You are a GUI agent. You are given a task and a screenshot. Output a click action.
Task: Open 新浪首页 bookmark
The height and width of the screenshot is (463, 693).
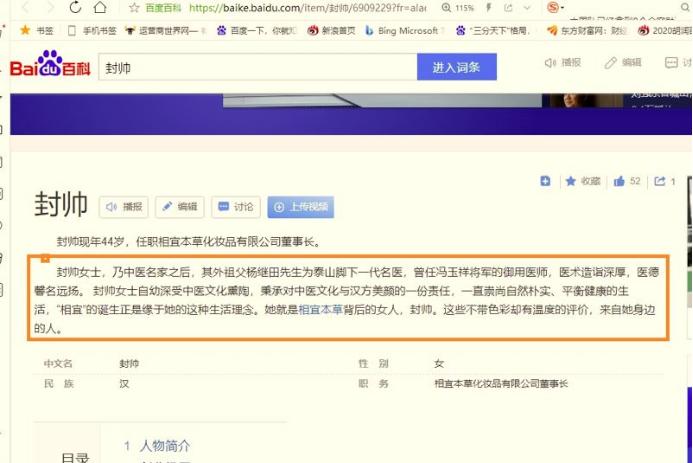tap(331, 30)
